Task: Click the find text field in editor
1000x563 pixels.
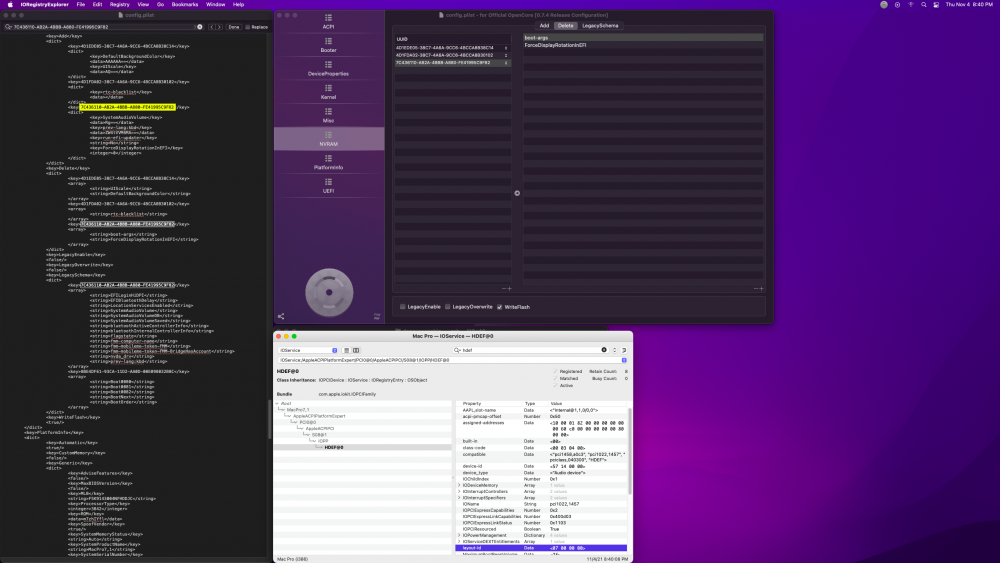Action: [x=103, y=27]
